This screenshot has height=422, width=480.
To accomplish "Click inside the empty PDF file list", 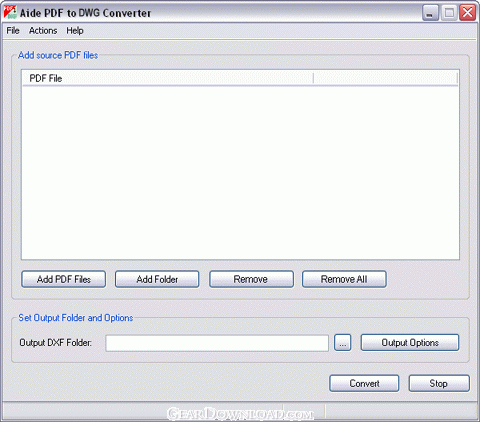I will pyautogui.click(x=240, y=173).
